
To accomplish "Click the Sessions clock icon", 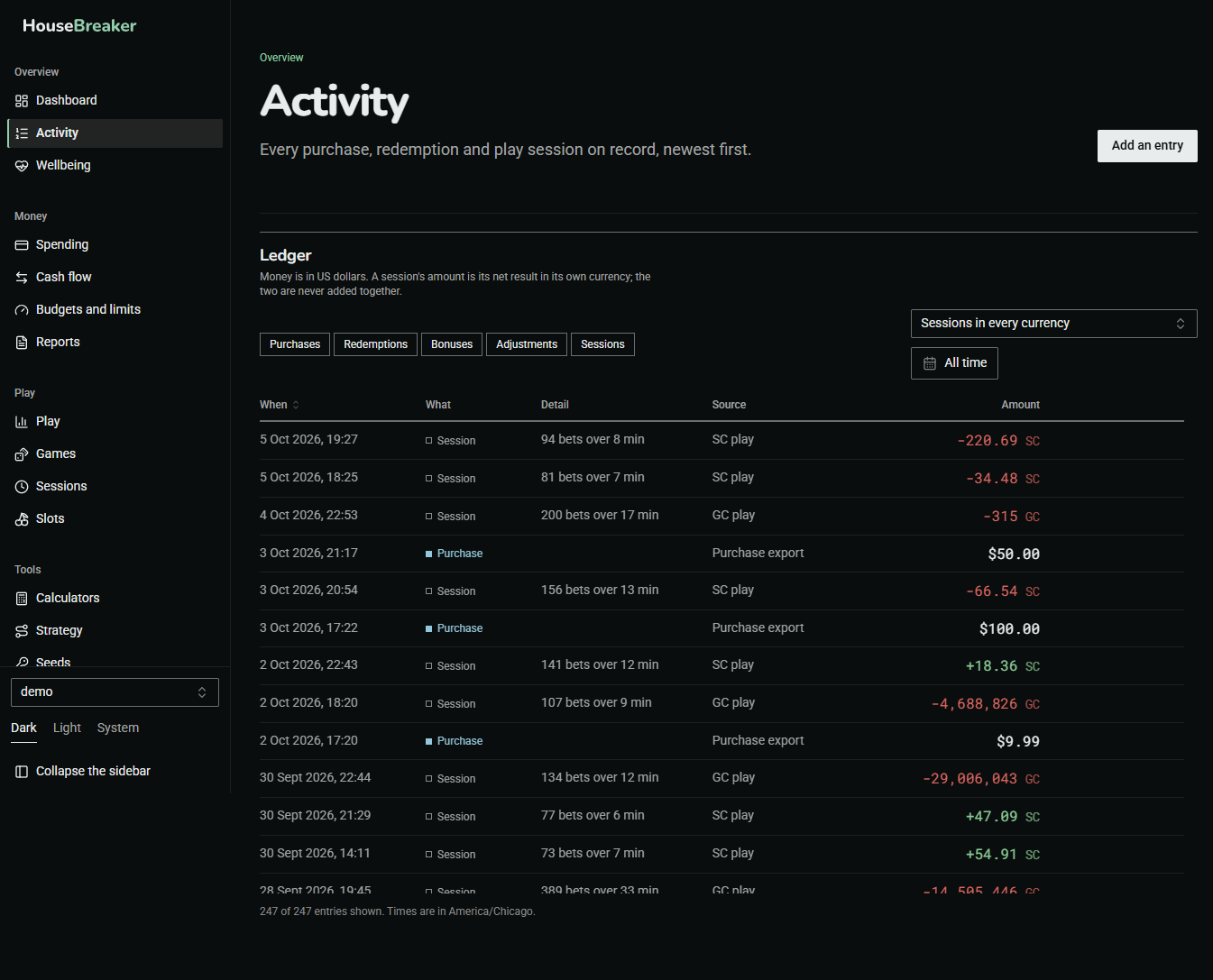I will (x=22, y=487).
